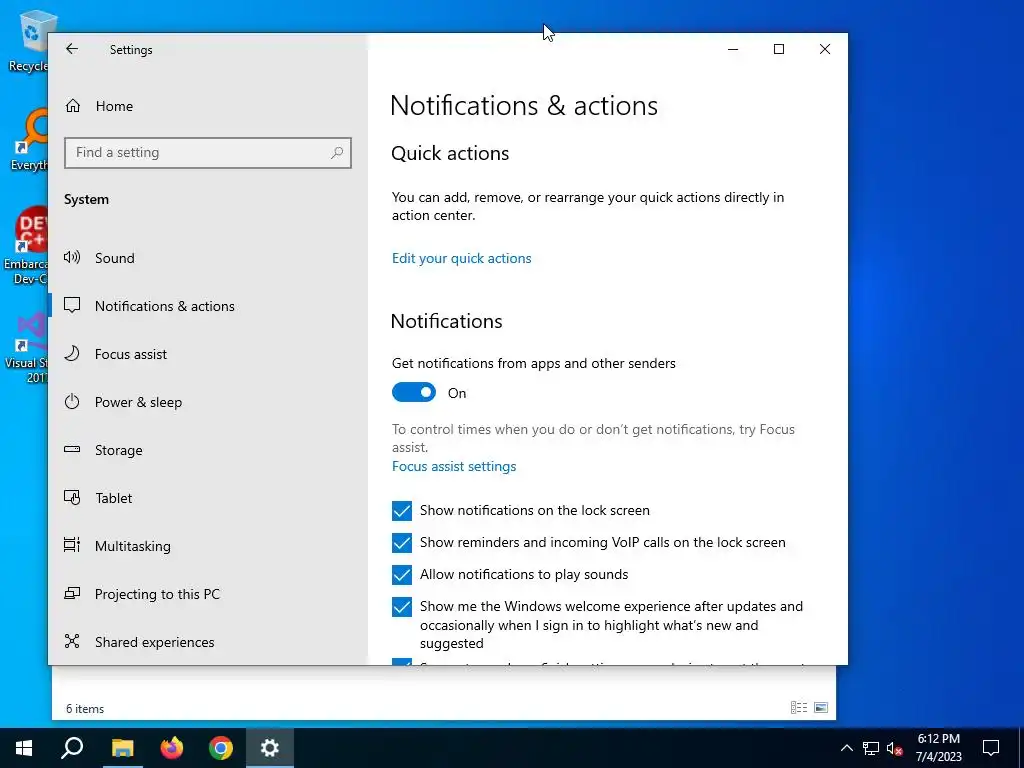Click the Home house icon
Screen dimensions: 1024x768
click(72, 106)
